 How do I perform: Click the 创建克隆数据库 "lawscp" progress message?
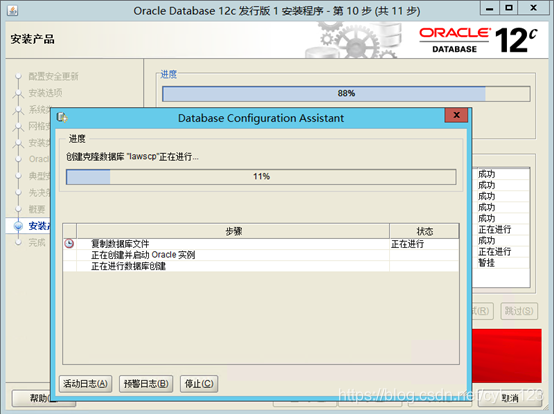pyautogui.click(x=132, y=156)
